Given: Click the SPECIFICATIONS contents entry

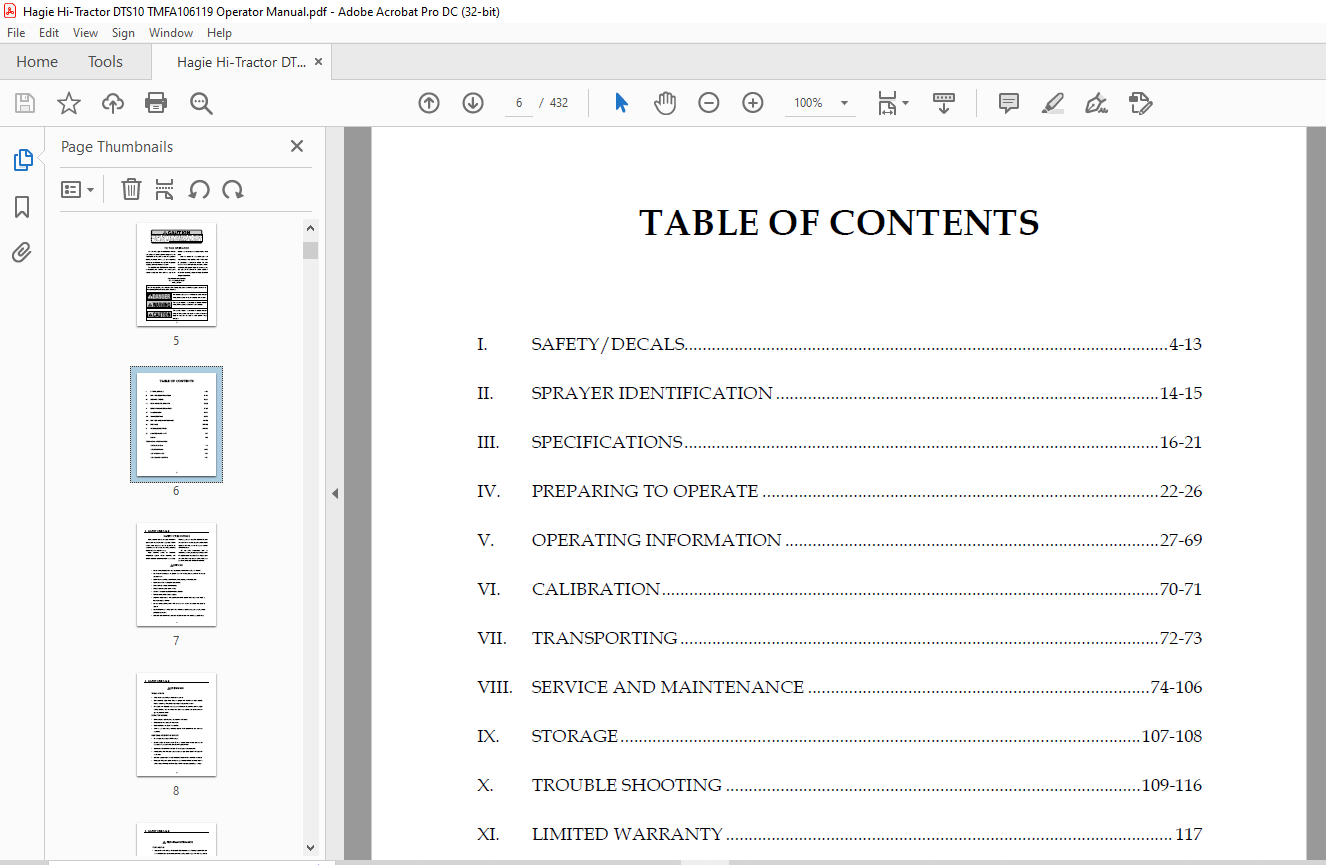Looking at the screenshot, I should 839,443.
